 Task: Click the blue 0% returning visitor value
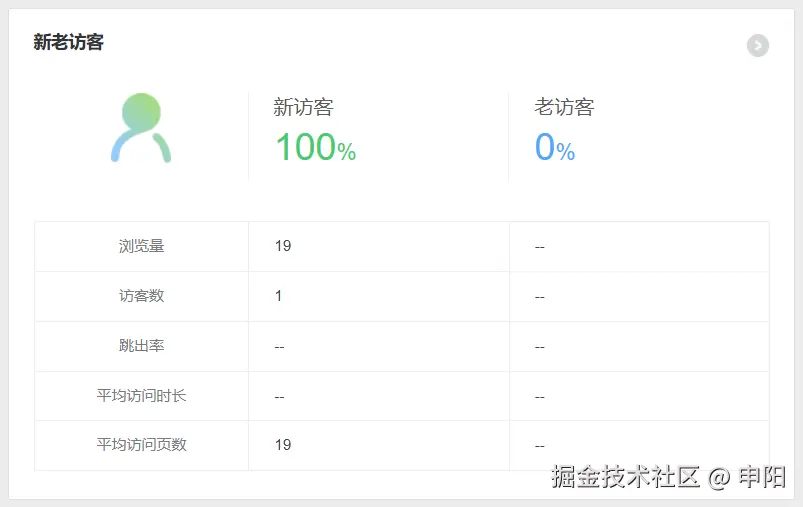pos(554,147)
